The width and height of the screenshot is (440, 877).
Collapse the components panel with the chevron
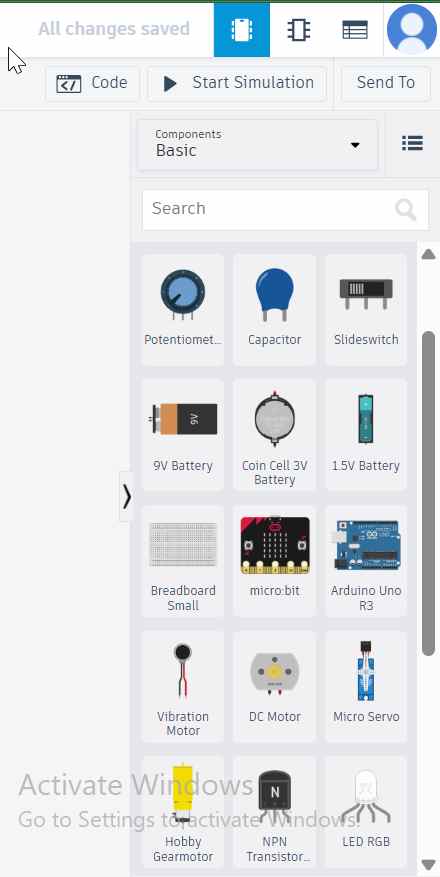tap(127, 496)
